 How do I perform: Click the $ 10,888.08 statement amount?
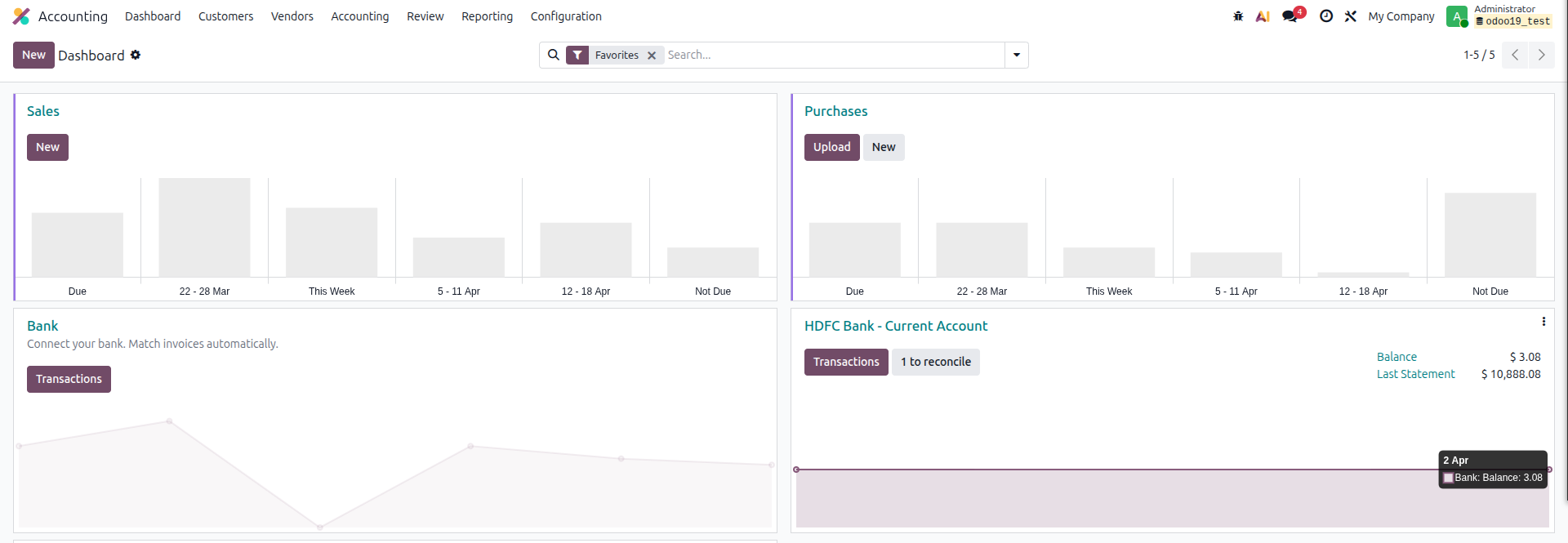pyautogui.click(x=1511, y=374)
